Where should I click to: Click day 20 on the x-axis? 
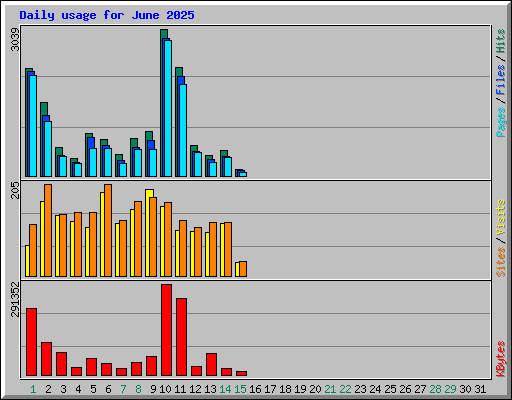click(x=315, y=389)
